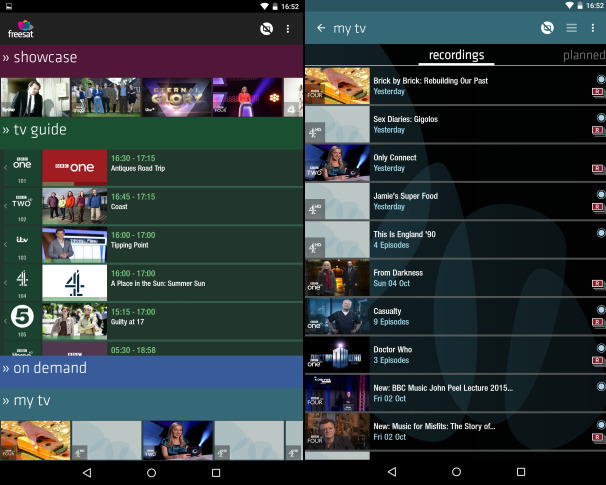
Task: Open Eternal Glory showcase thumbnail
Action: [177, 97]
